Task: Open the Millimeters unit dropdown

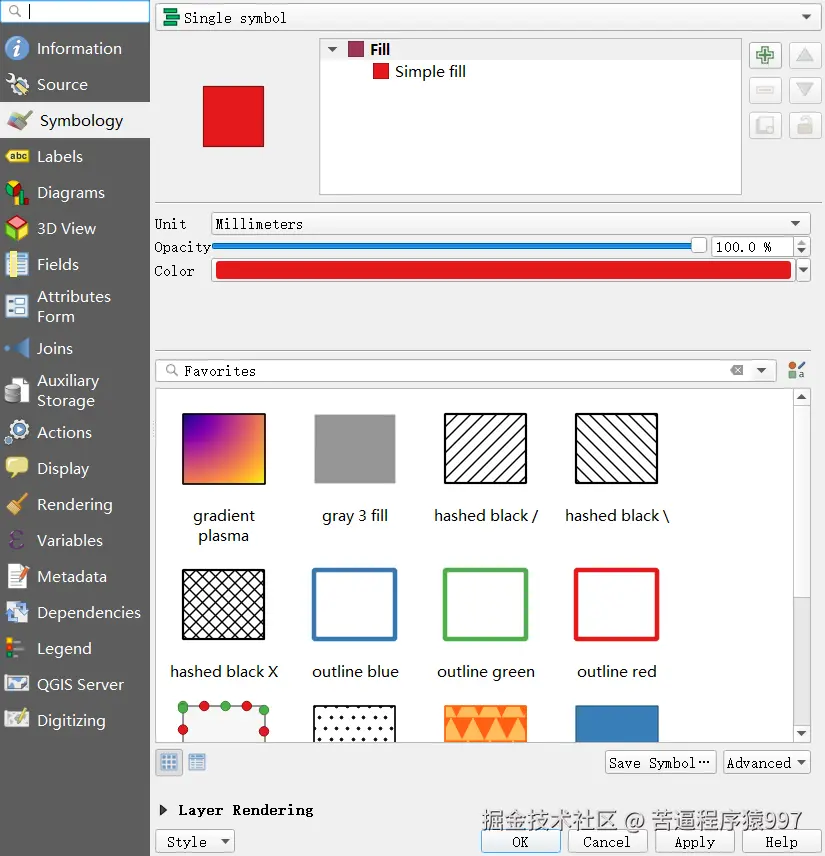Action: click(511, 224)
